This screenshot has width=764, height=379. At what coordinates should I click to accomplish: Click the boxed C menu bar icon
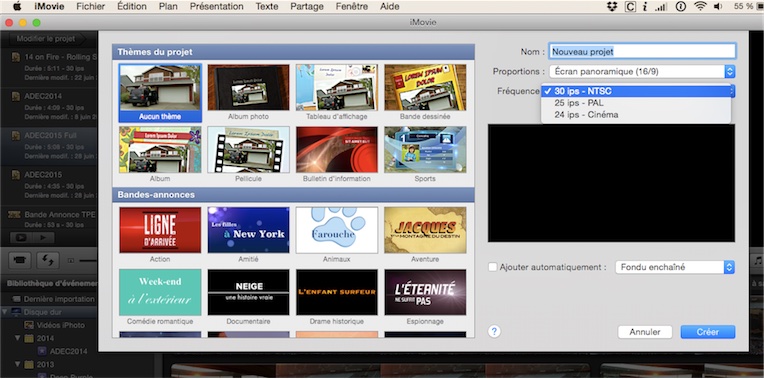point(630,6)
